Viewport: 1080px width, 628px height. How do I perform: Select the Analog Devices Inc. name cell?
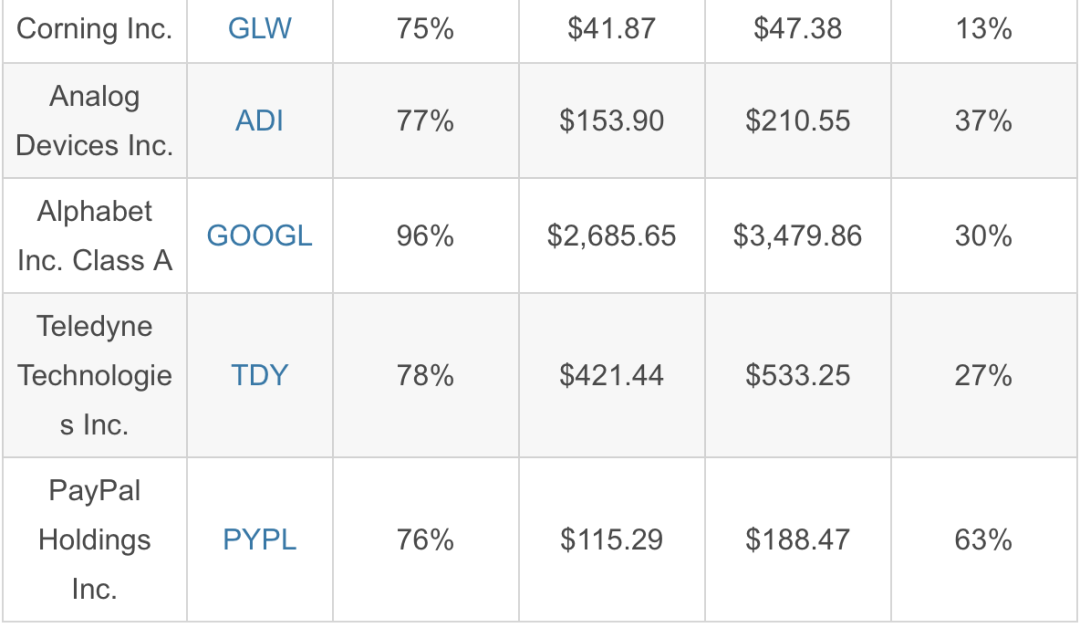point(94,121)
